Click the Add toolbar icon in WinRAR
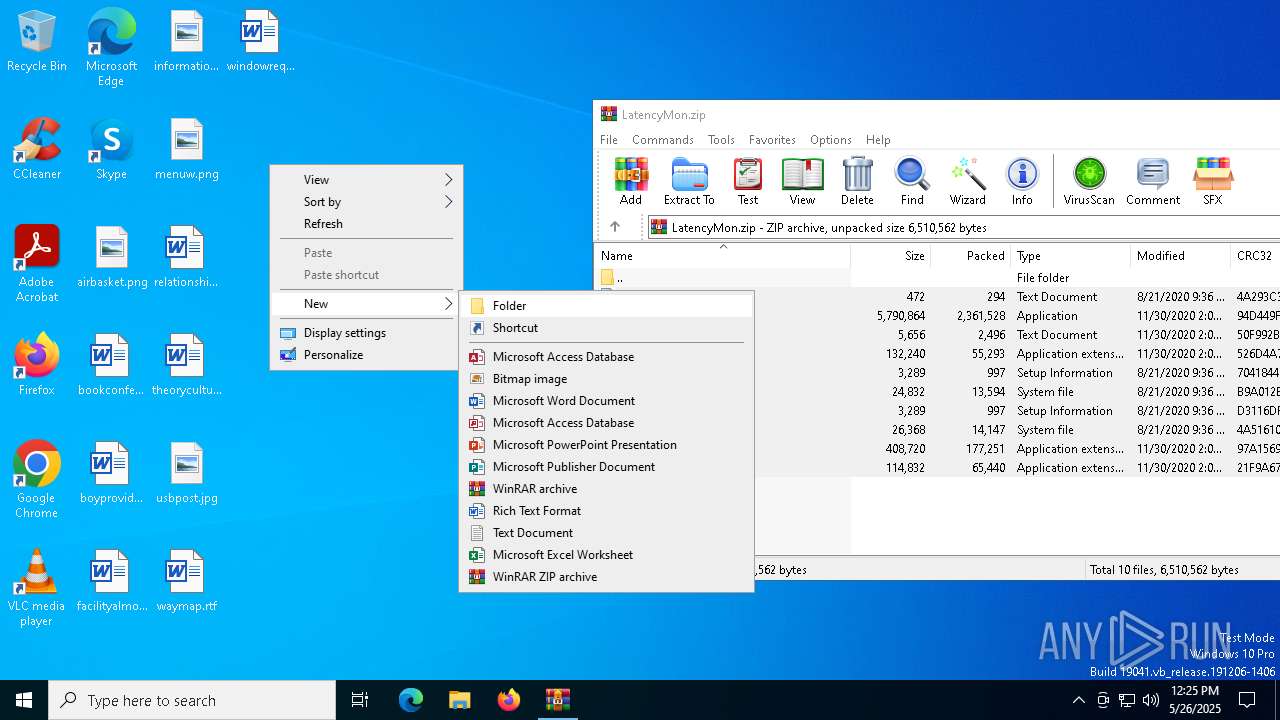 [x=631, y=181]
